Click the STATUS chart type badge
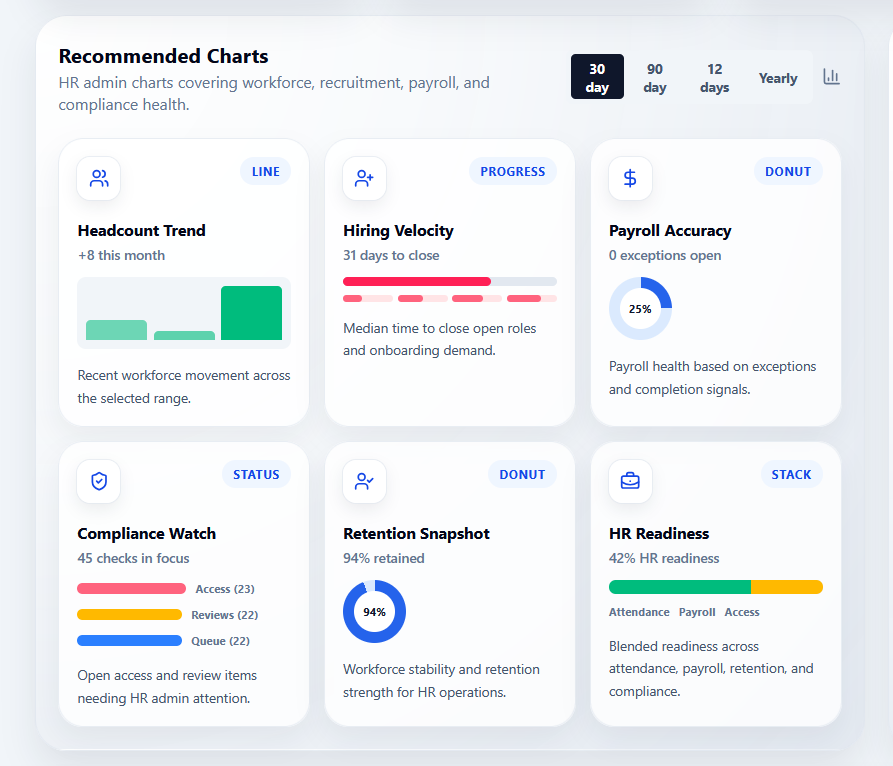Image resolution: width=893 pixels, height=766 pixels. pyautogui.click(x=256, y=474)
